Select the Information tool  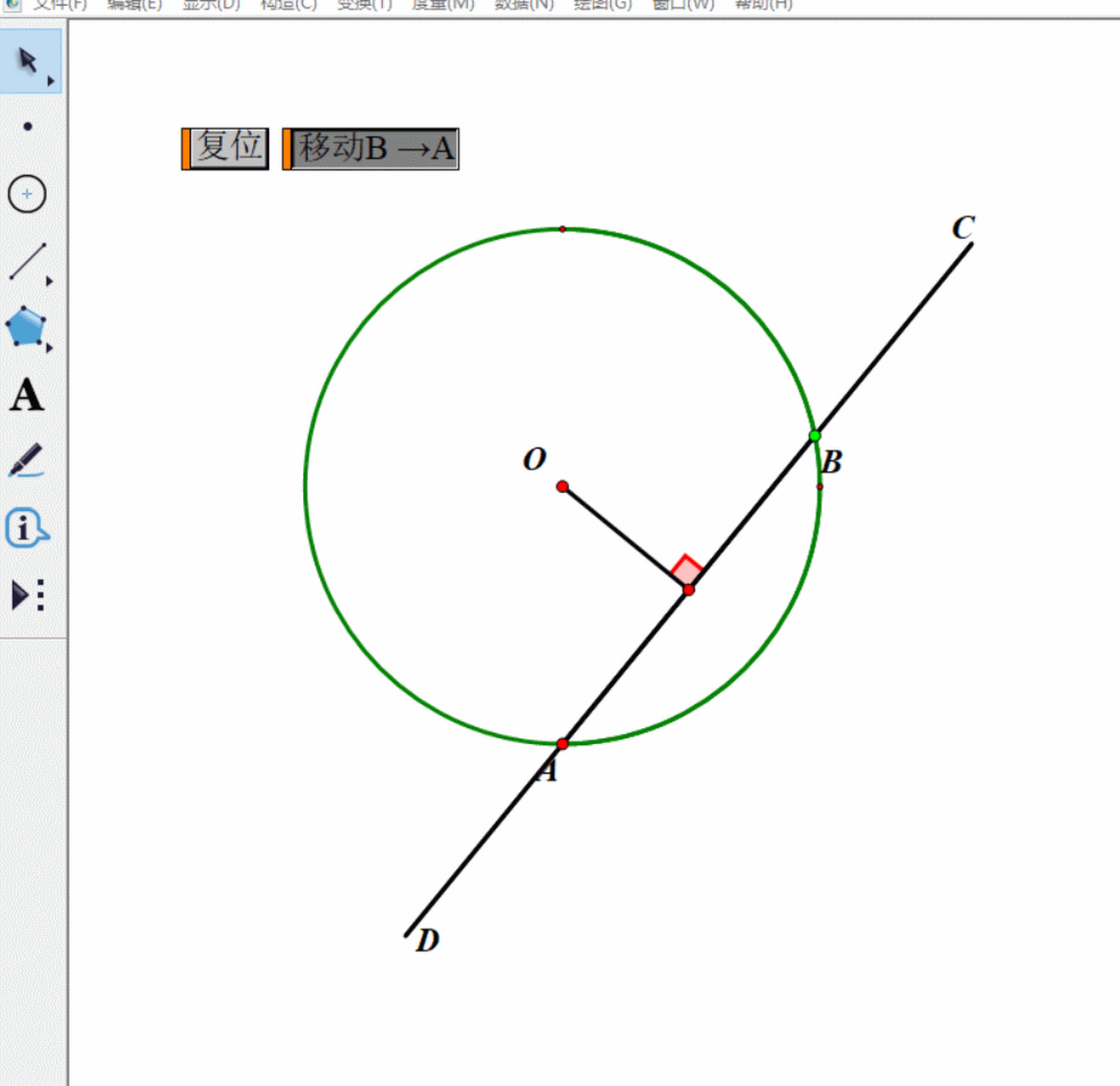click(26, 528)
